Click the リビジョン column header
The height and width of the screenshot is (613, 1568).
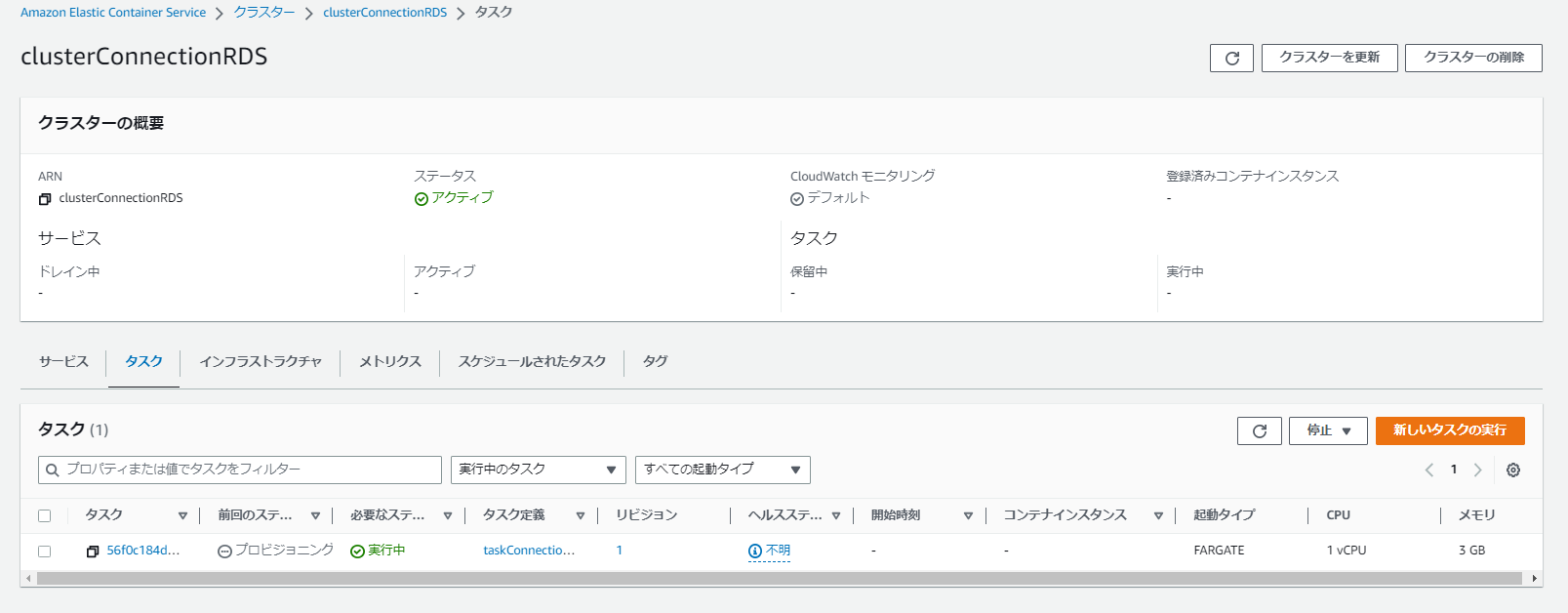[646, 515]
